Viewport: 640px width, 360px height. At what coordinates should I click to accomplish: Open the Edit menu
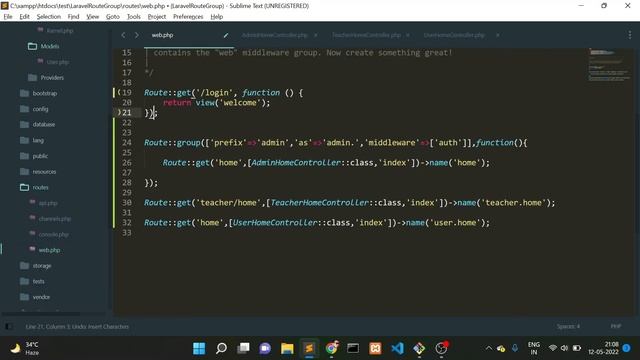[x=24, y=17]
